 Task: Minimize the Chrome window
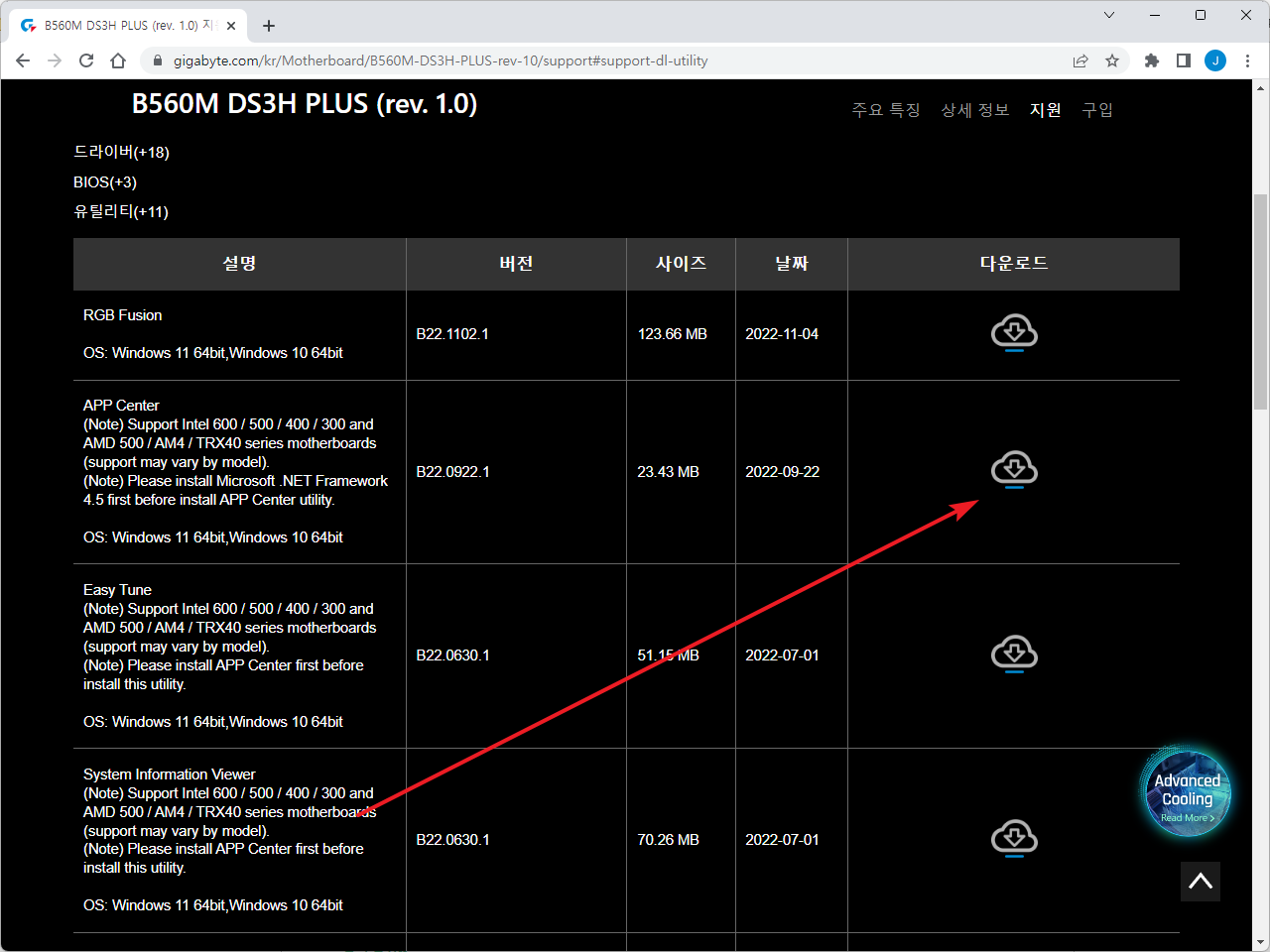1155,15
